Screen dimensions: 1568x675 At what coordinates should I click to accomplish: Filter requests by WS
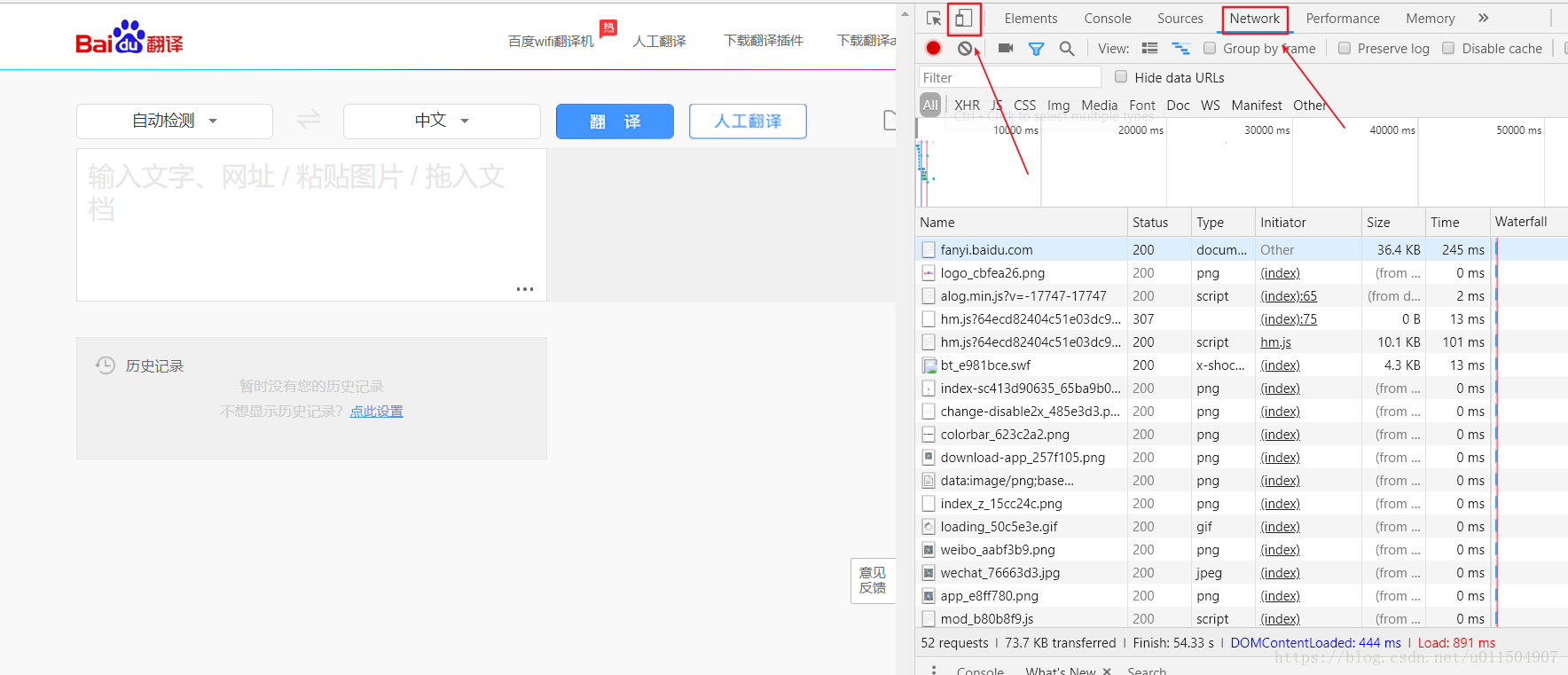[x=1211, y=105]
